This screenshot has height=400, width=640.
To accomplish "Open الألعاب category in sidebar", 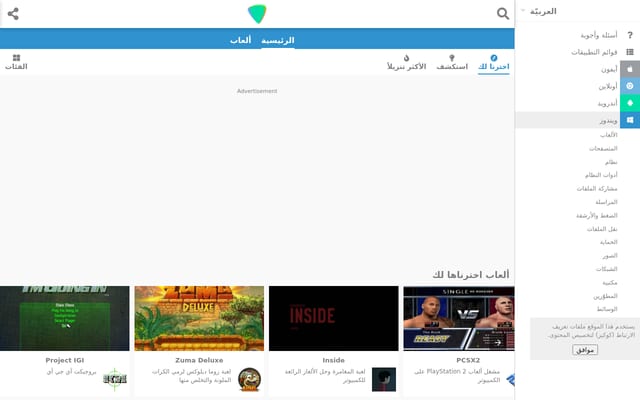I will [x=609, y=135].
